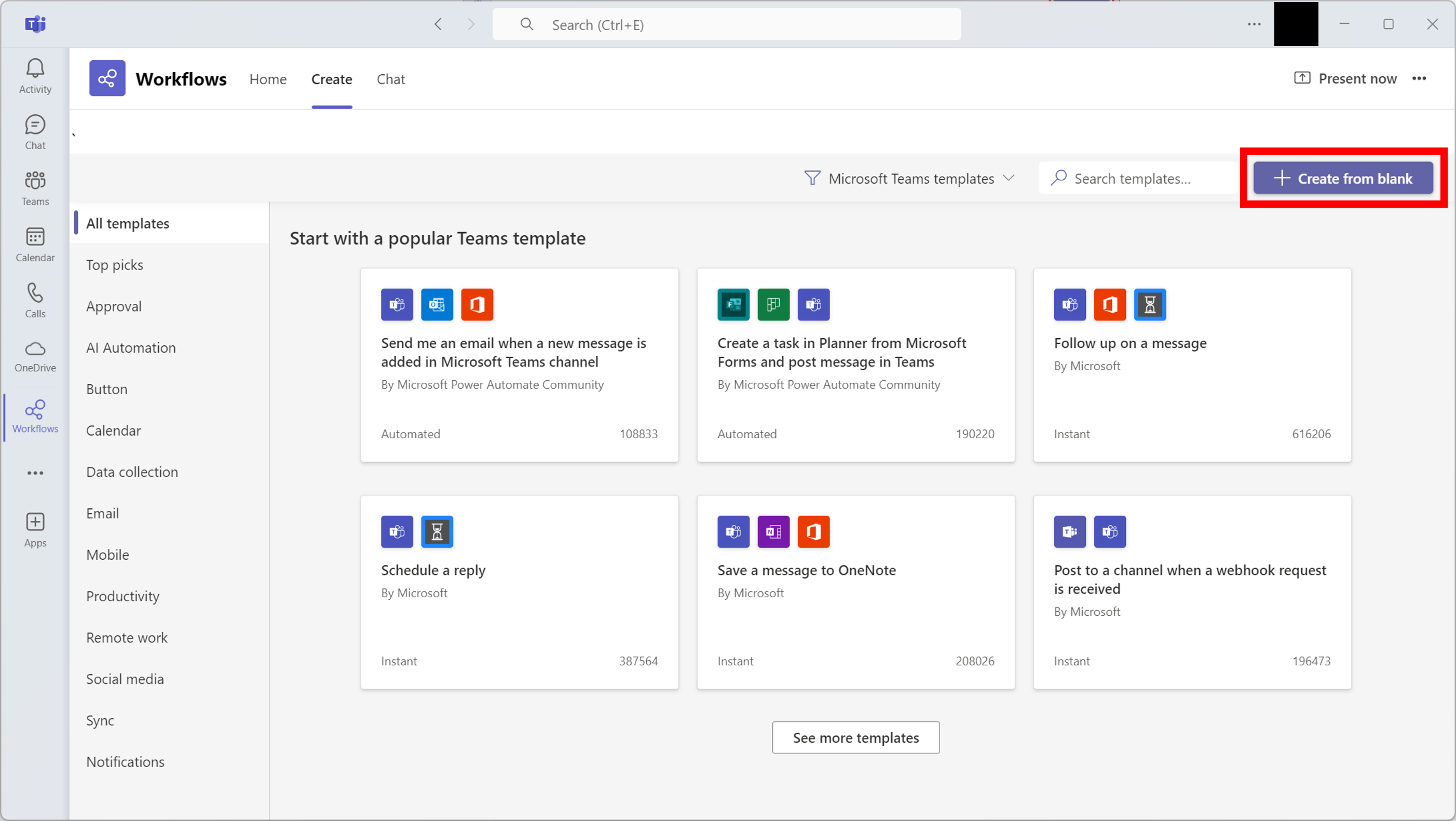Open Schedule a reply template card
The width and height of the screenshot is (1456, 821).
[520, 592]
